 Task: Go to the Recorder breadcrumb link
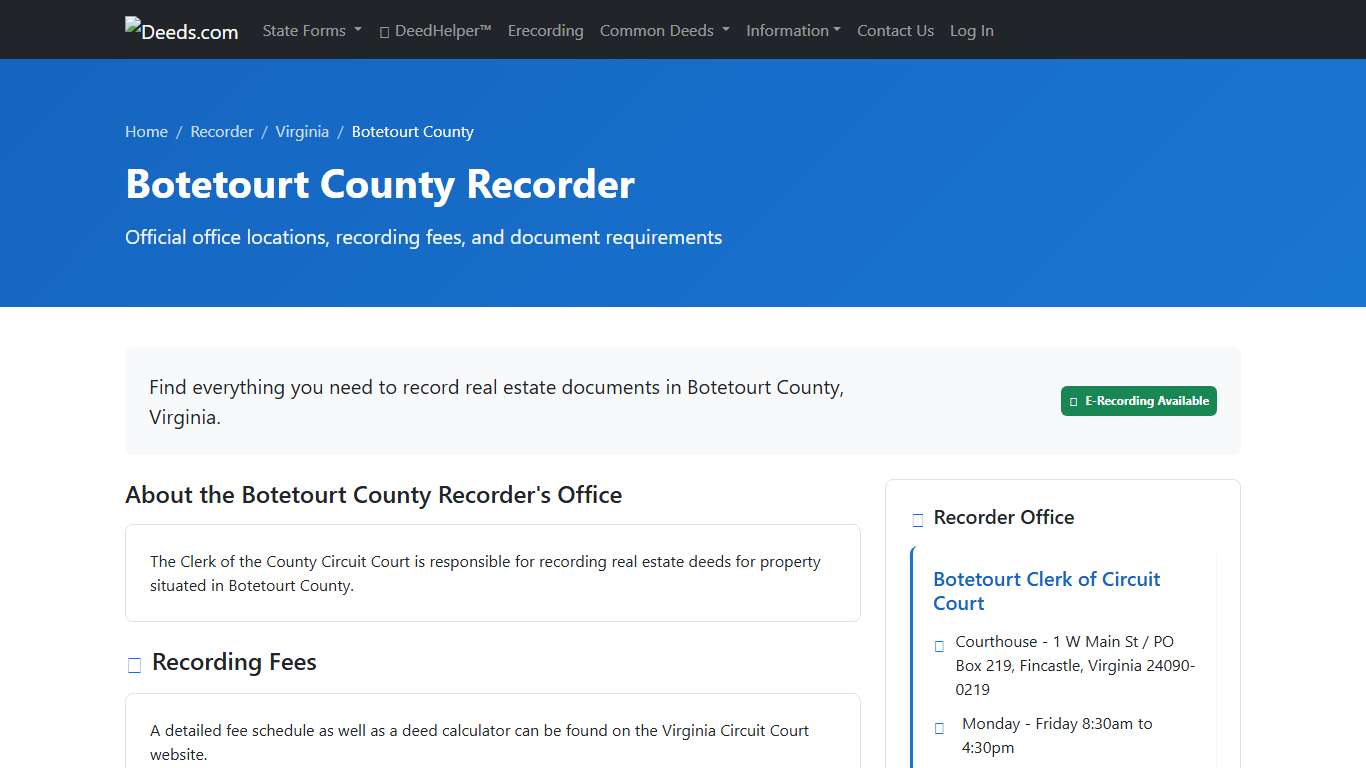(222, 131)
